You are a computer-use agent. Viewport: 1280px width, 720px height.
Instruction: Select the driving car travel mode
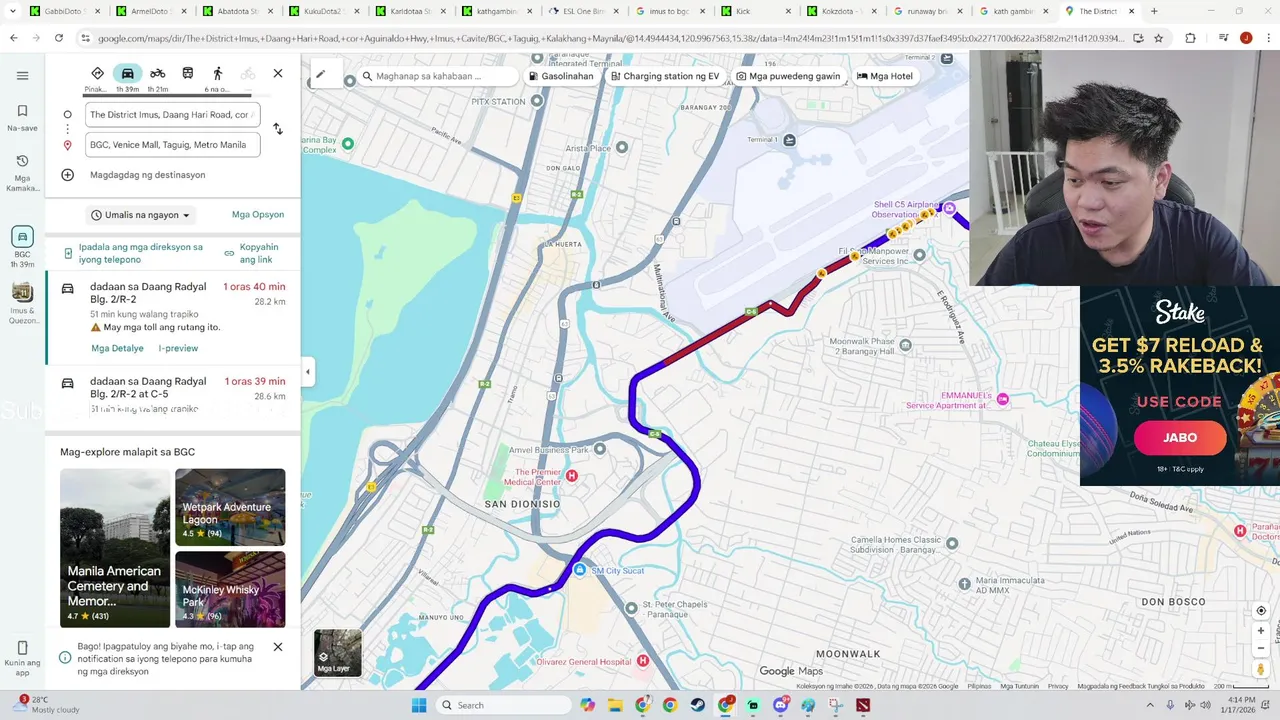(128, 74)
